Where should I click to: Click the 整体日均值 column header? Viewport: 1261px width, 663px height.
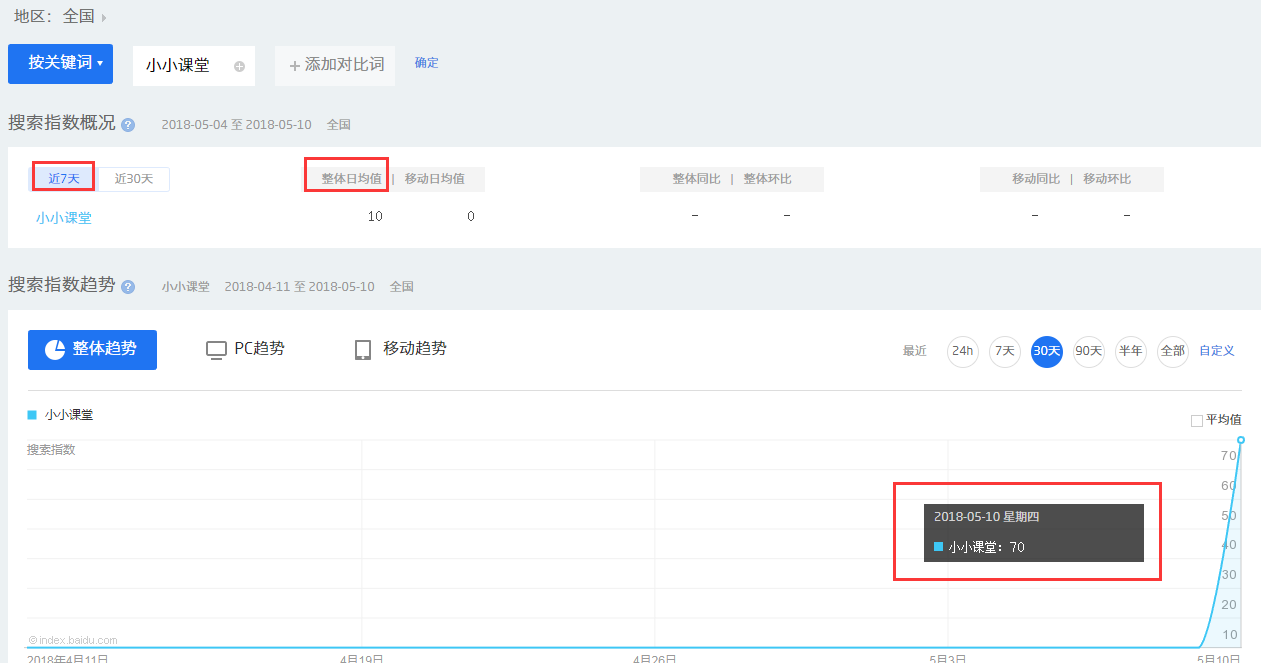351,179
